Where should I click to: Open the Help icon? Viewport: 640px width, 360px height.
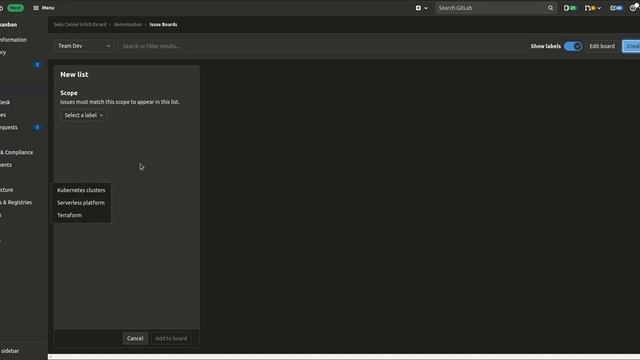coord(633,8)
